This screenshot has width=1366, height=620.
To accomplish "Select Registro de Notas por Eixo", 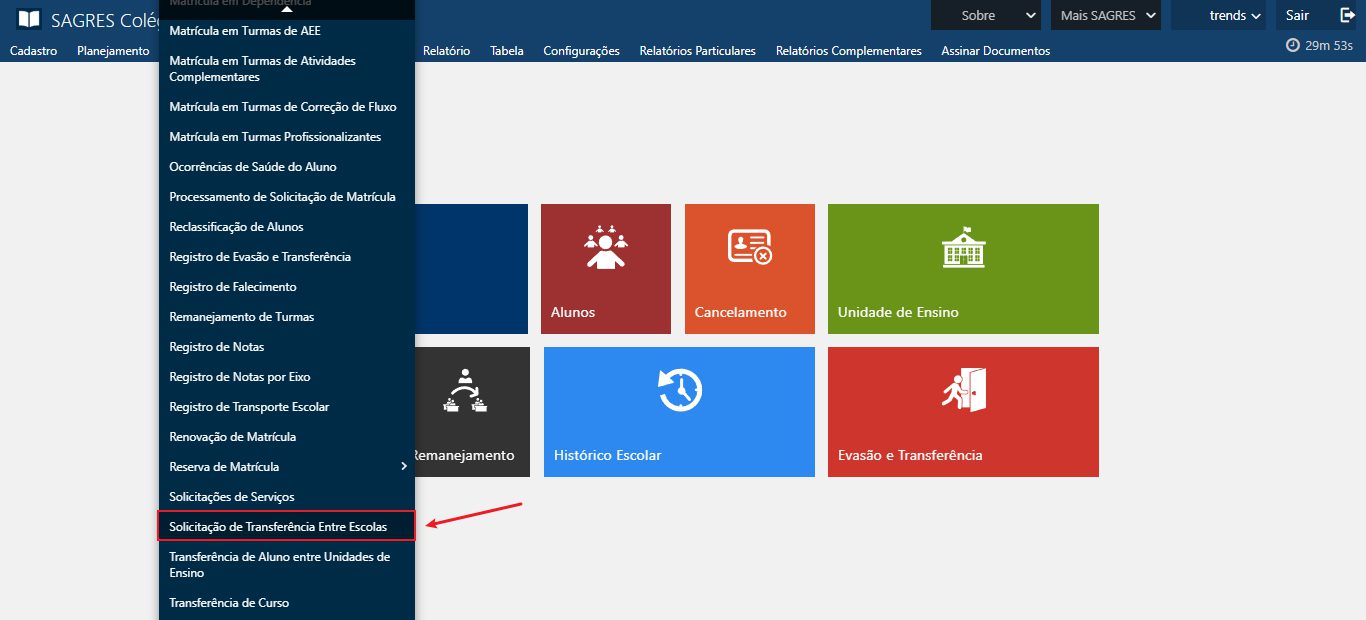I will pos(286,377).
